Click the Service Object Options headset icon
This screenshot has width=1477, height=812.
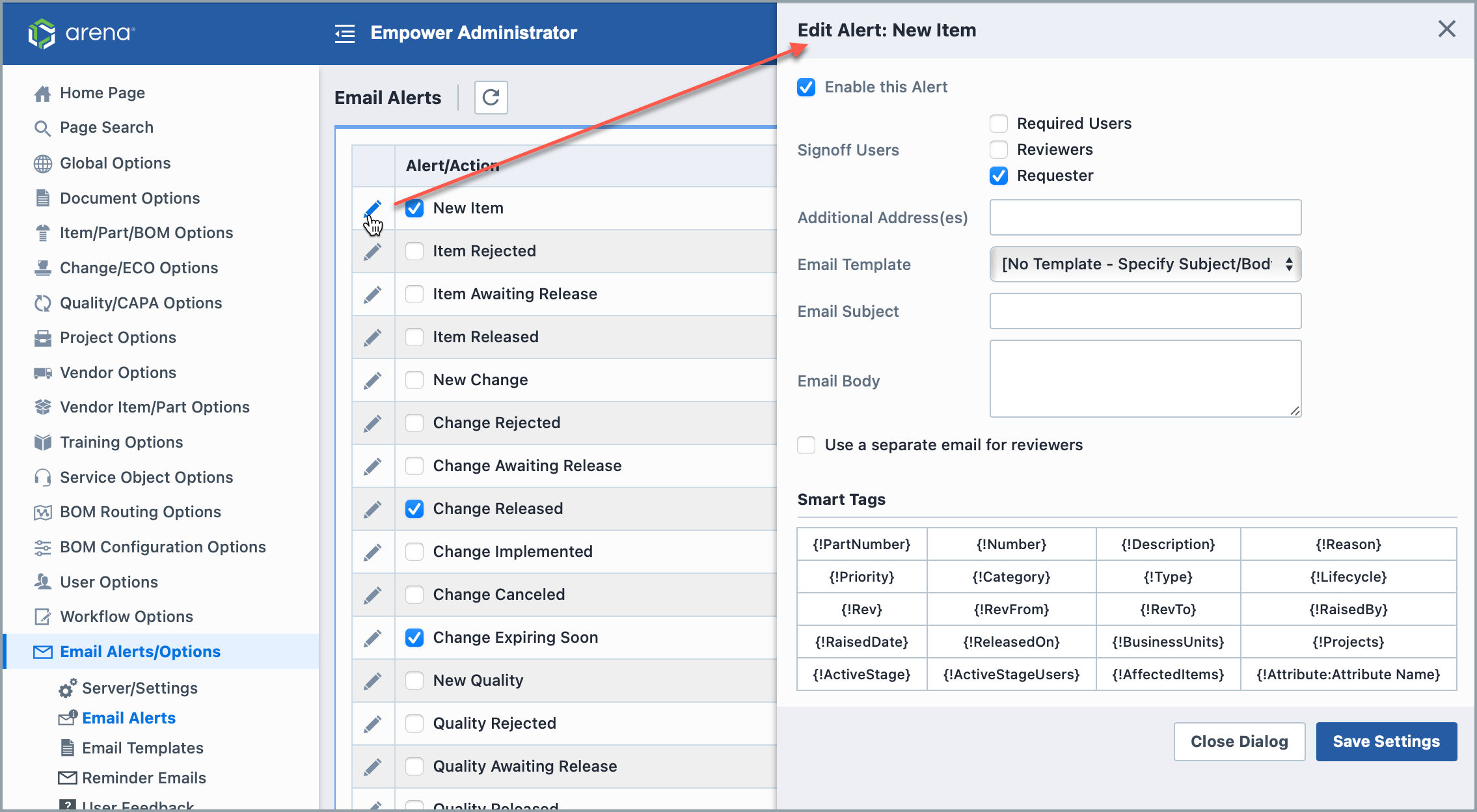coord(42,478)
